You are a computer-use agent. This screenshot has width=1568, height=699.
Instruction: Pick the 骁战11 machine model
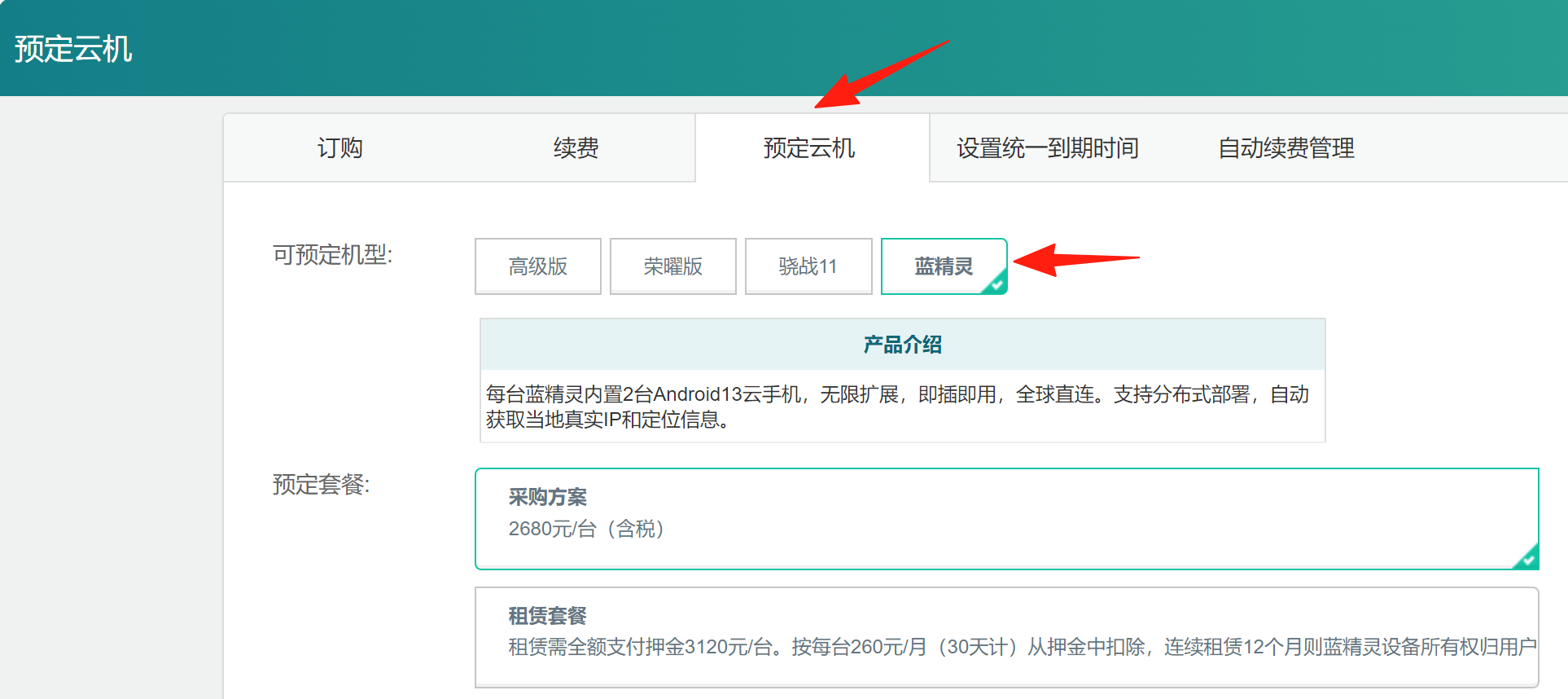pyautogui.click(x=808, y=266)
